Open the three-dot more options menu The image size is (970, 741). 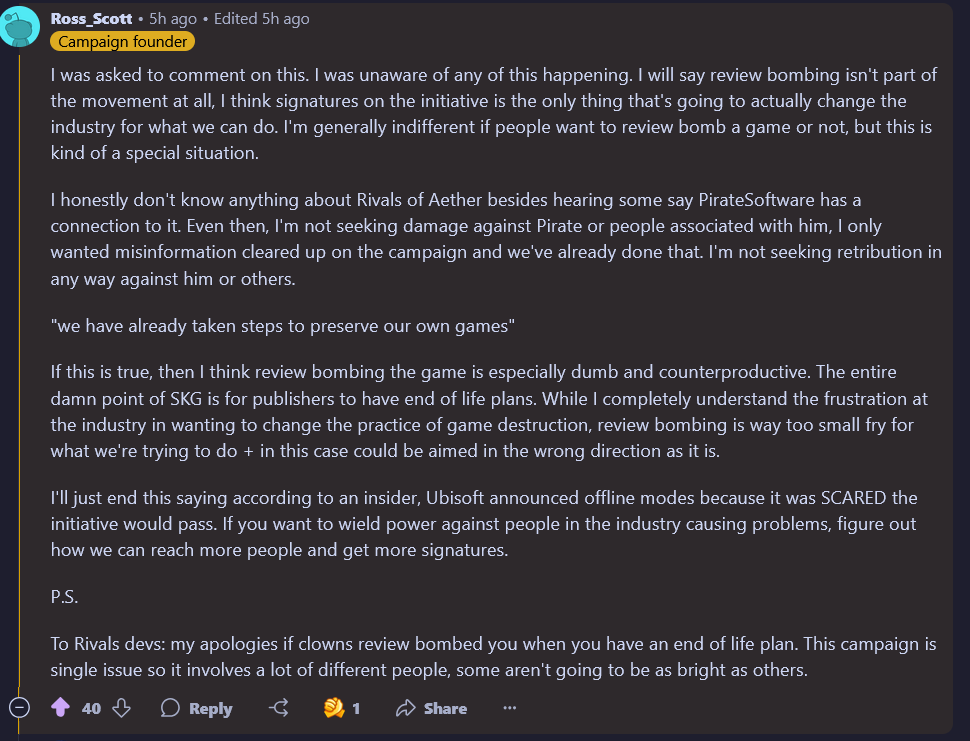point(510,708)
